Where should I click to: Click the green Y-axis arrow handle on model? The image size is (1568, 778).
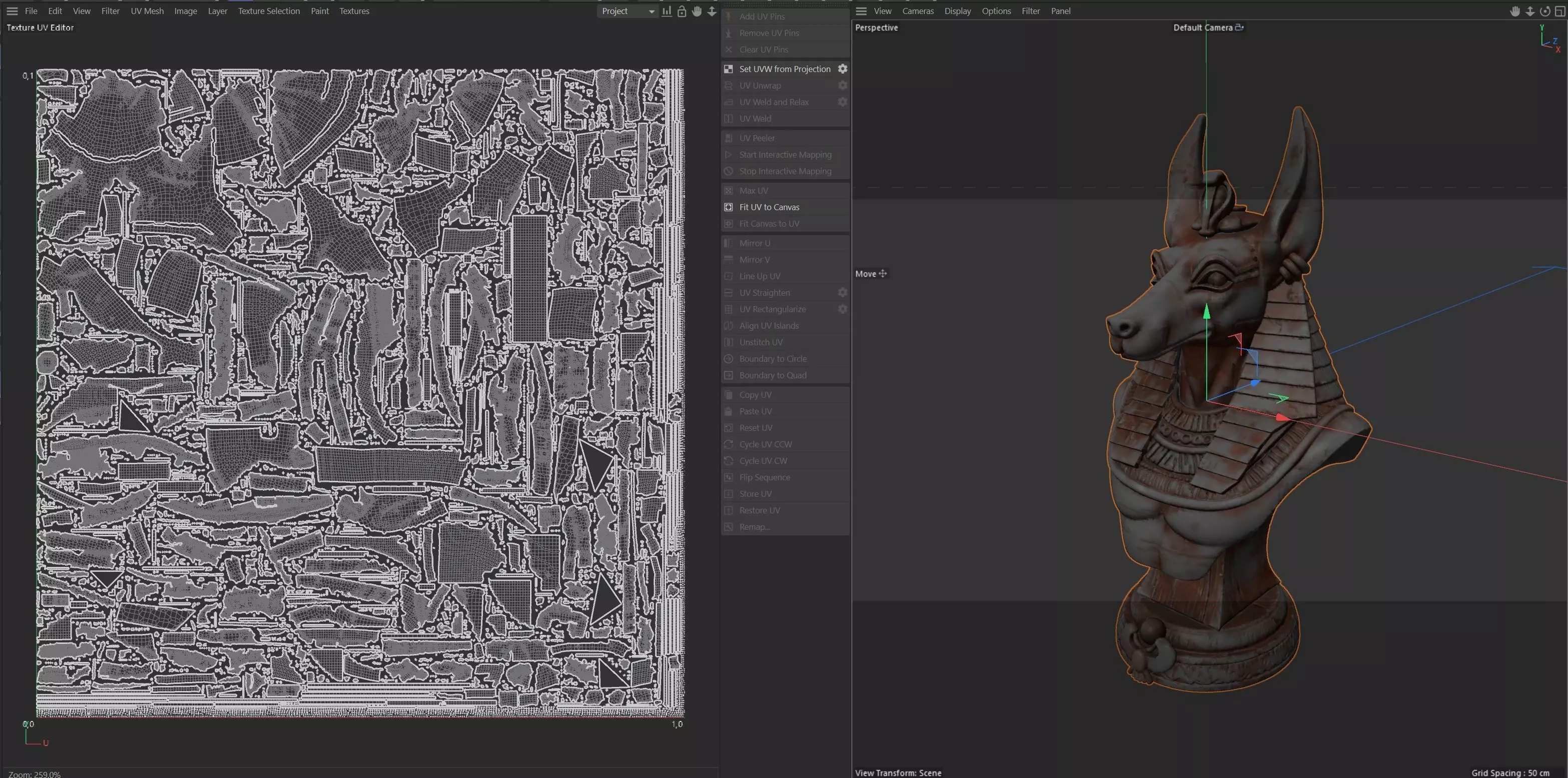click(x=1207, y=313)
